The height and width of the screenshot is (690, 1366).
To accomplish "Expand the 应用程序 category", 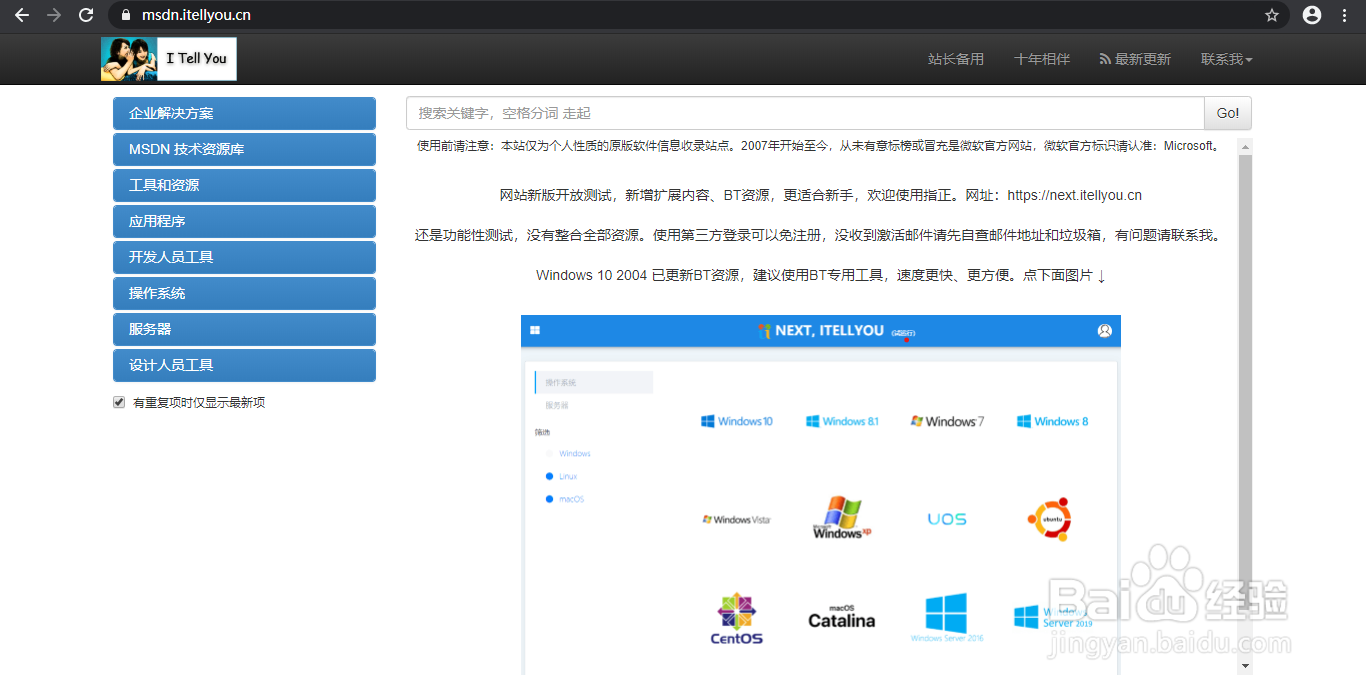I will click(244, 221).
